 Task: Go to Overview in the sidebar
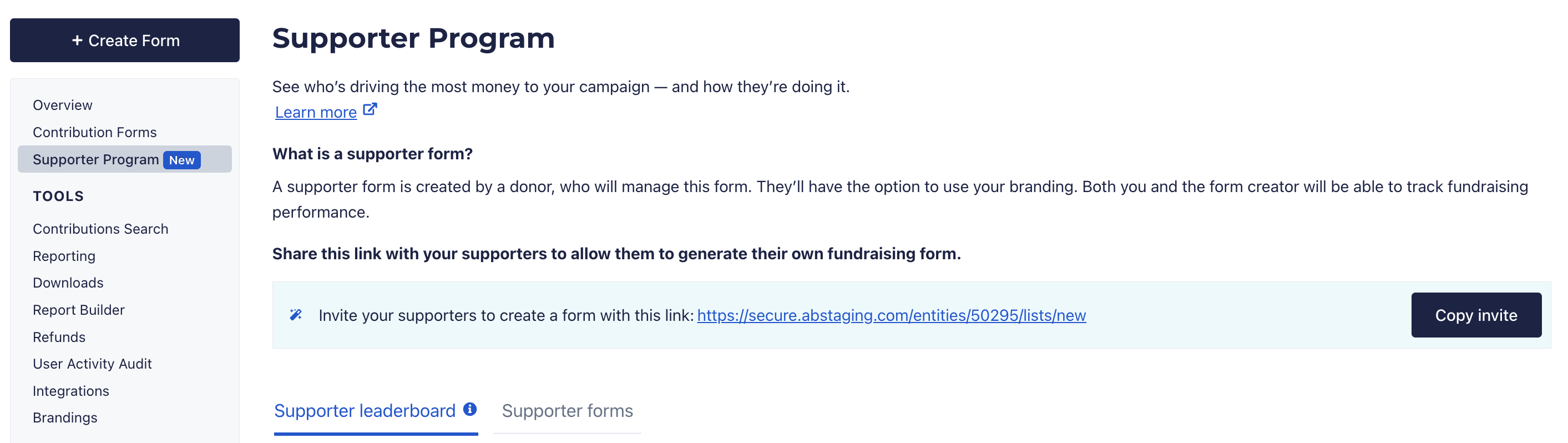63,105
